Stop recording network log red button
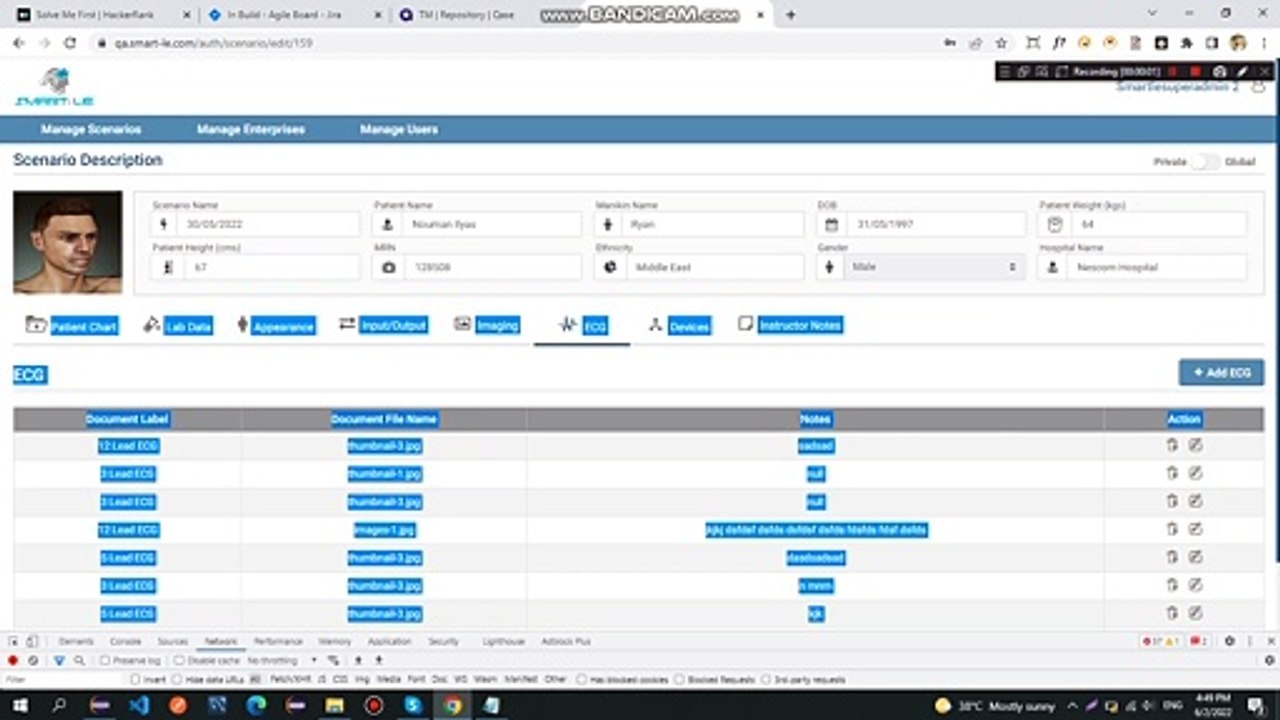The width and height of the screenshot is (1280, 720). 13,661
